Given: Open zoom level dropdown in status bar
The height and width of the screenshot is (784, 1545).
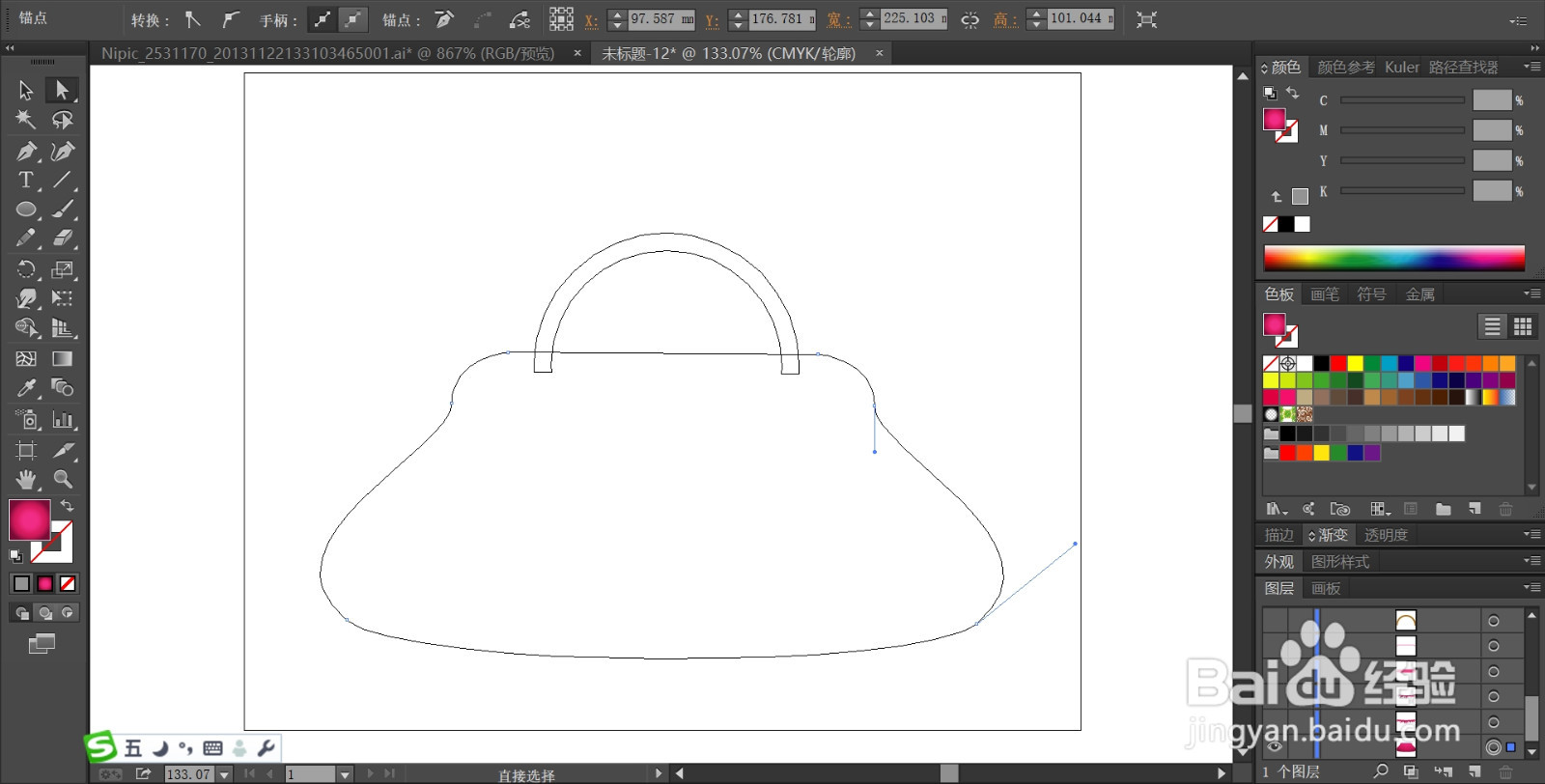Looking at the screenshot, I should tap(224, 774).
